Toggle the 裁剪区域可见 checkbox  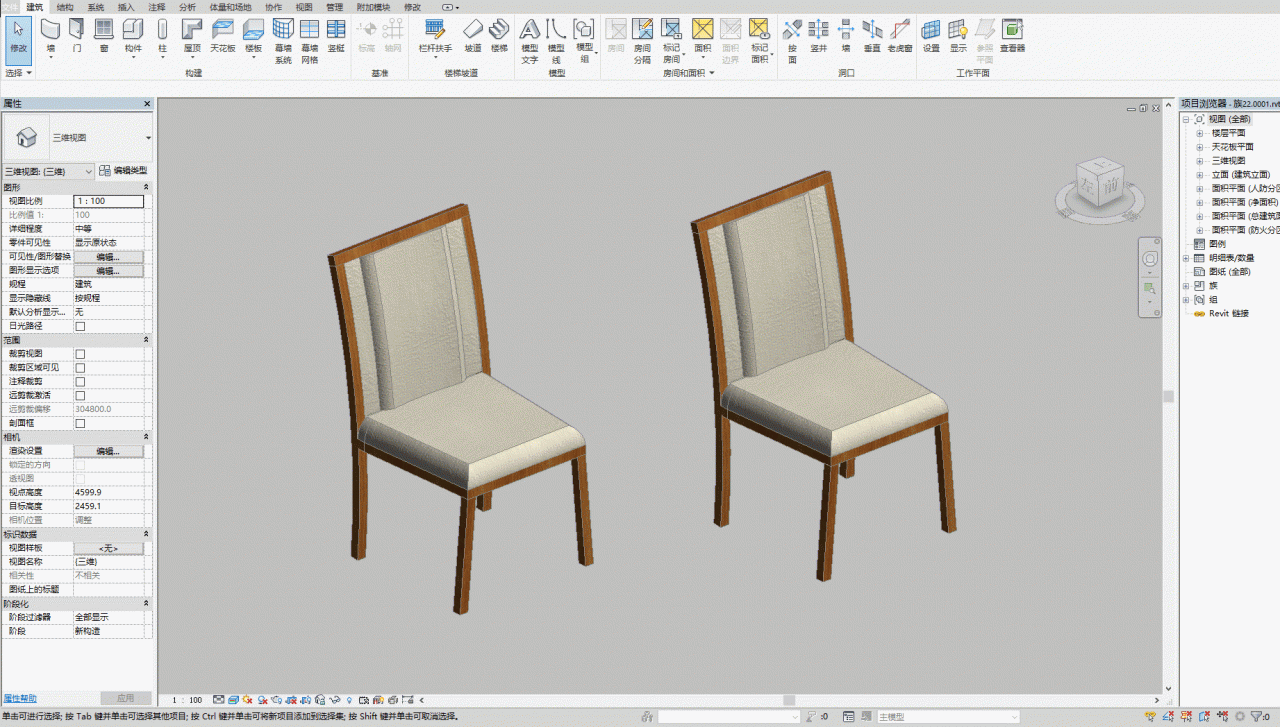point(80,368)
